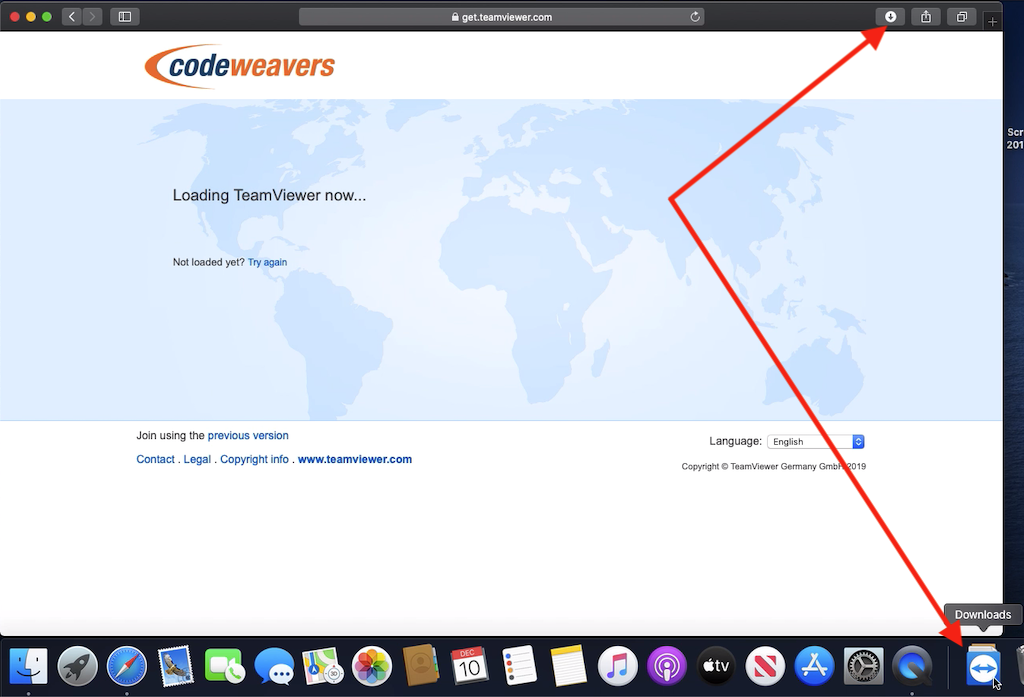
Task: Open QuickTime Player from the Dock
Action: click(x=912, y=666)
